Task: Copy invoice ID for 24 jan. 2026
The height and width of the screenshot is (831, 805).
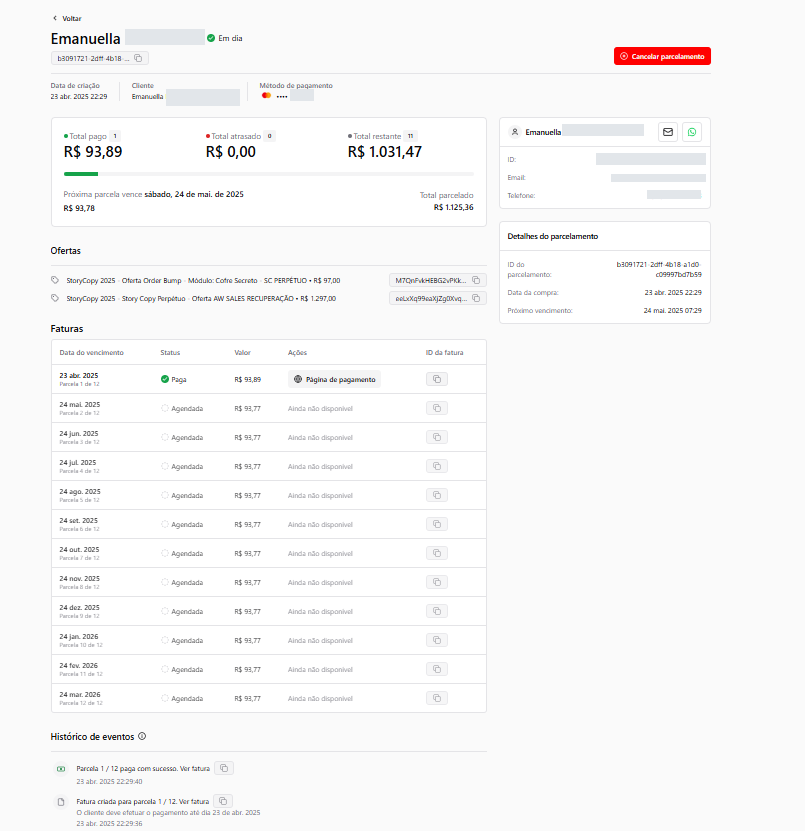Action: (x=437, y=640)
